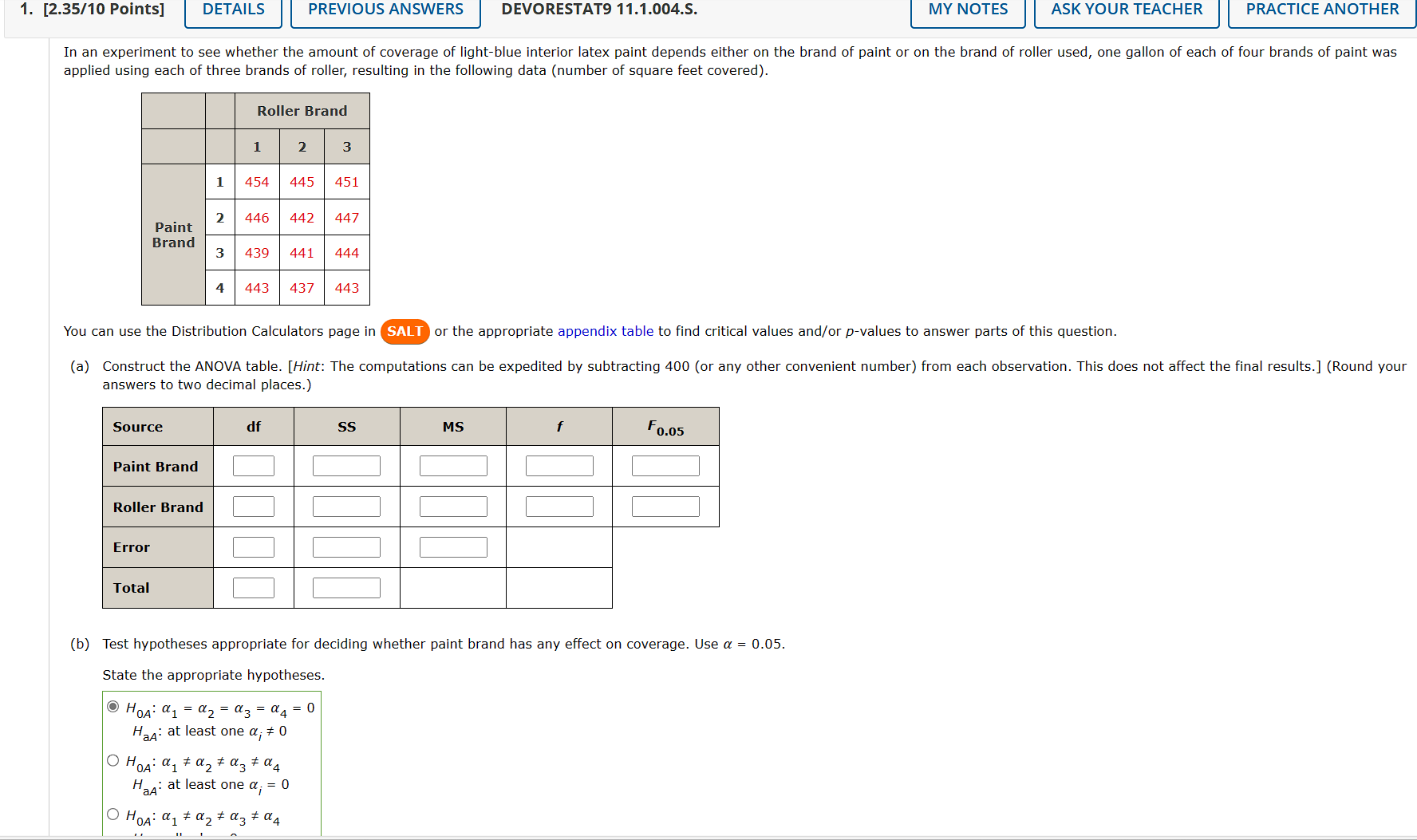
Task: Click the Roller Brand SS input field
Action: [346, 506]
